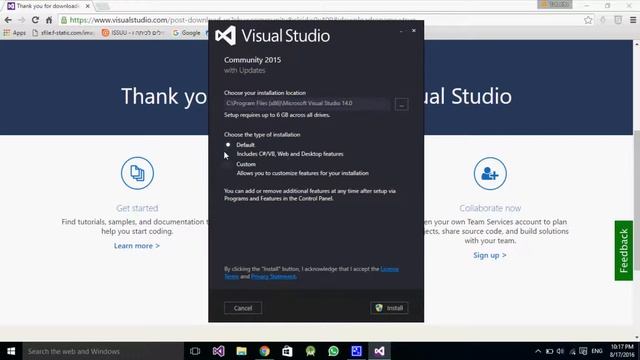The height and width of the screenshot is (360, 640).
Task: Click the network icon in the system tray
Action: (572, 351)
